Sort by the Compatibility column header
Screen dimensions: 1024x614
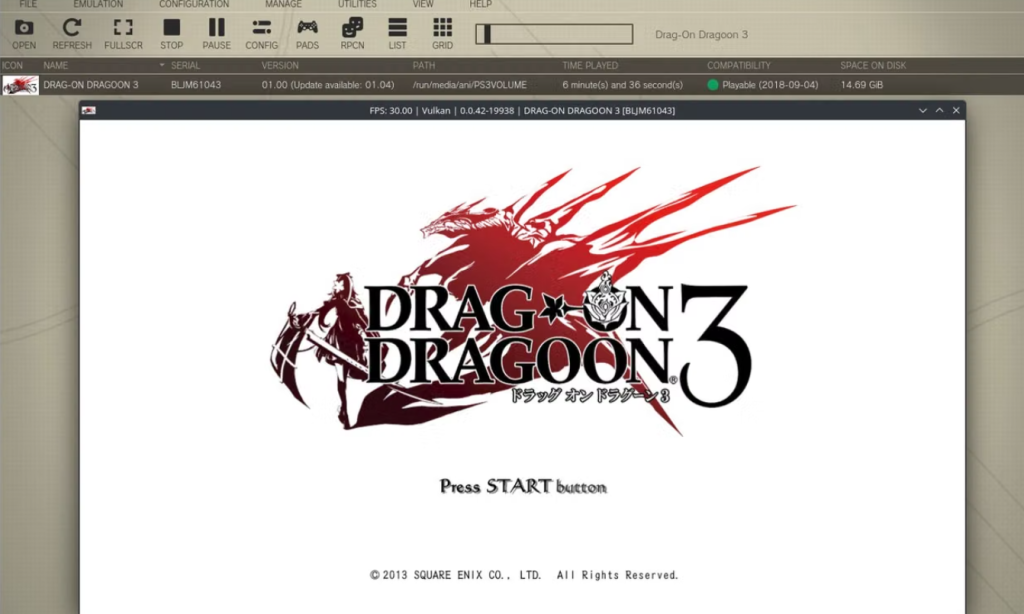coord(739,65)
